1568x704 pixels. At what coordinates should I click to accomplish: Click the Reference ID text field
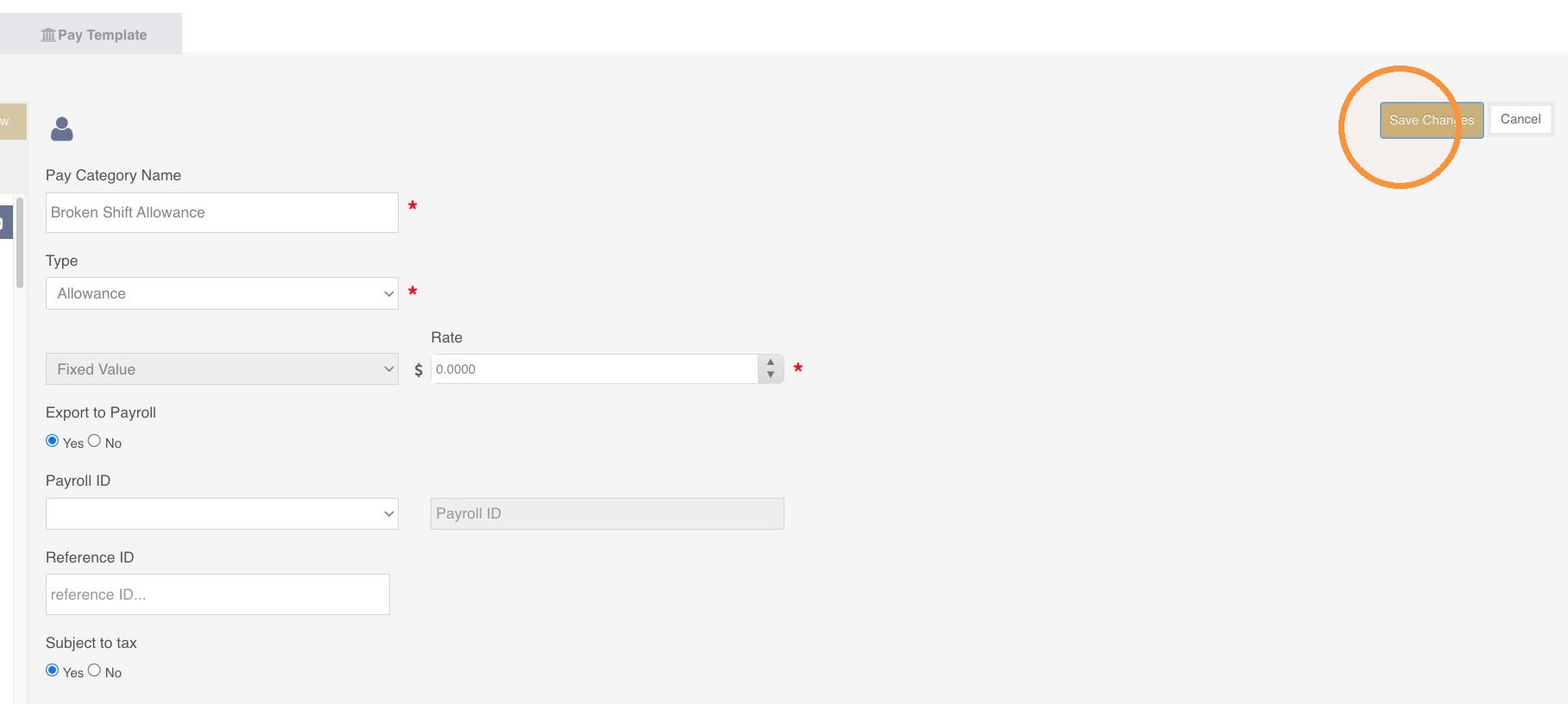coord(217,594)
